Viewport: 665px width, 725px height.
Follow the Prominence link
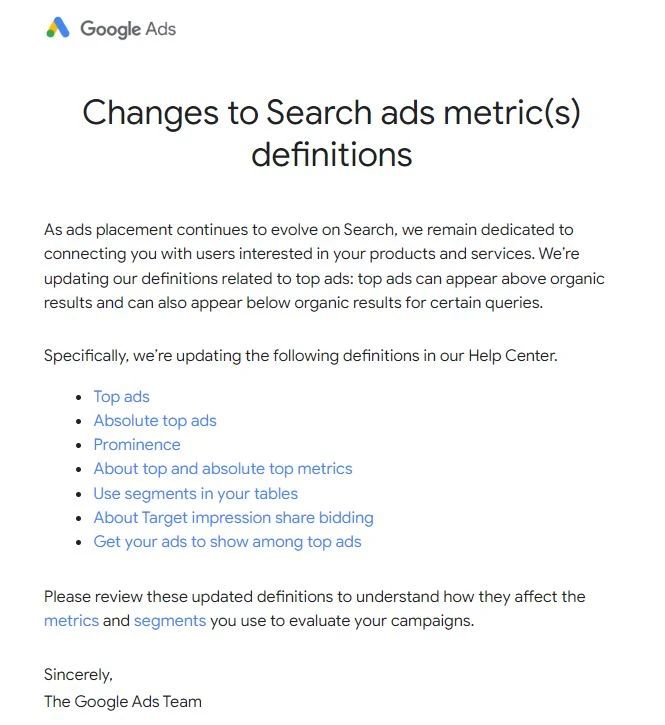click(137, 445)
